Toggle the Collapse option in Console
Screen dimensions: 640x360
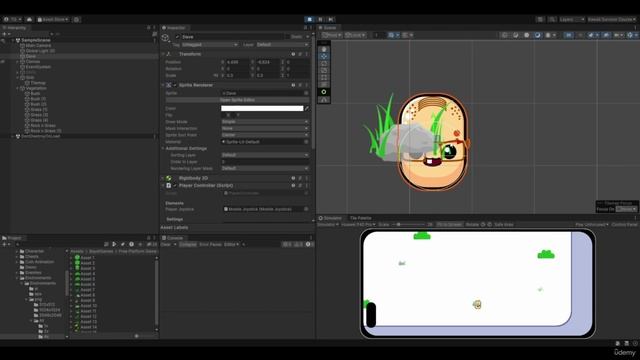pos(188,244)
